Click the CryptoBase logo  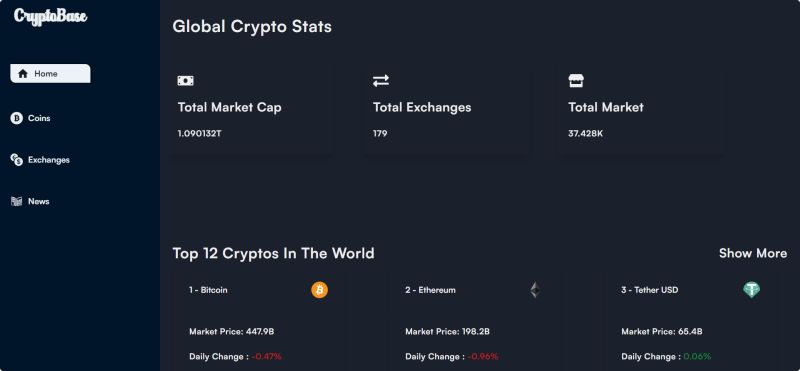click(51, 16)
